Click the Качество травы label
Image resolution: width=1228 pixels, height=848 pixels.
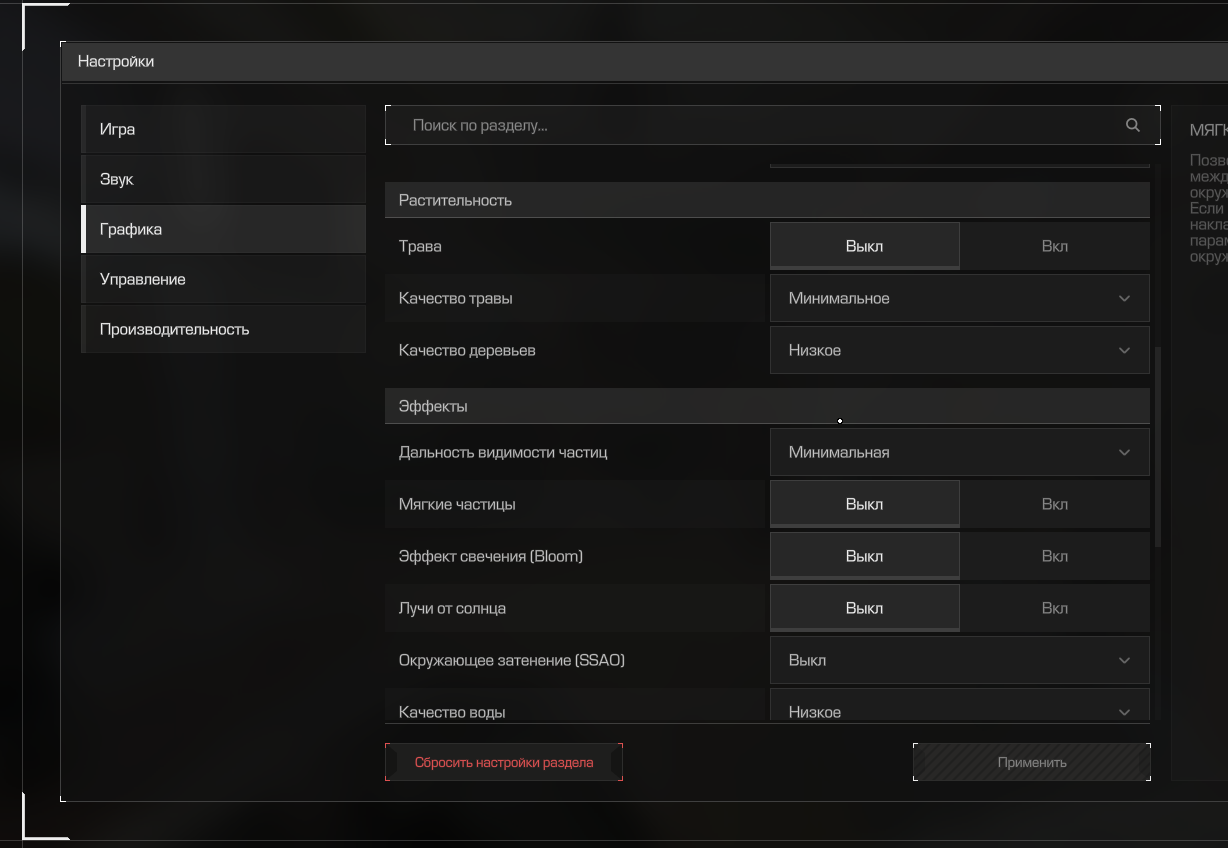(x=456, y=298)
